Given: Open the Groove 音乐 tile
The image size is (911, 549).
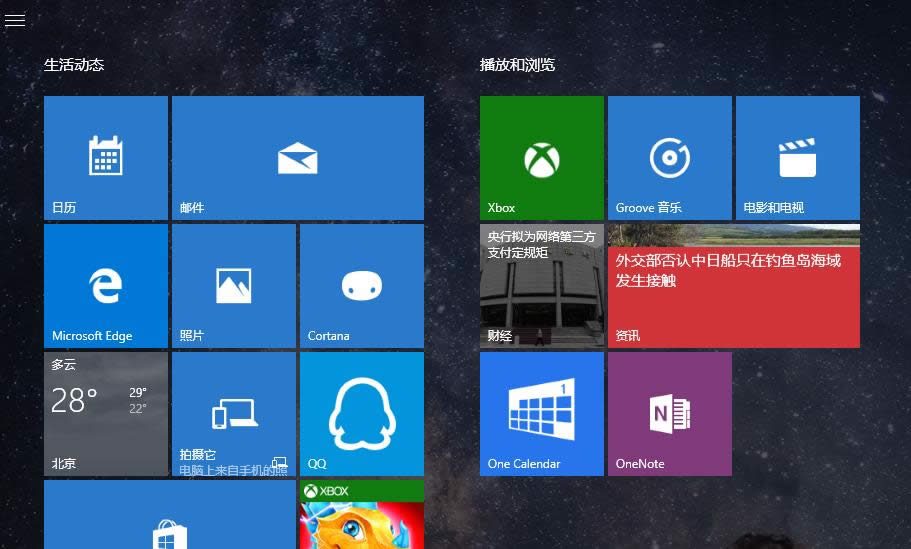Looking at the screenshot, I should point(670,158).
